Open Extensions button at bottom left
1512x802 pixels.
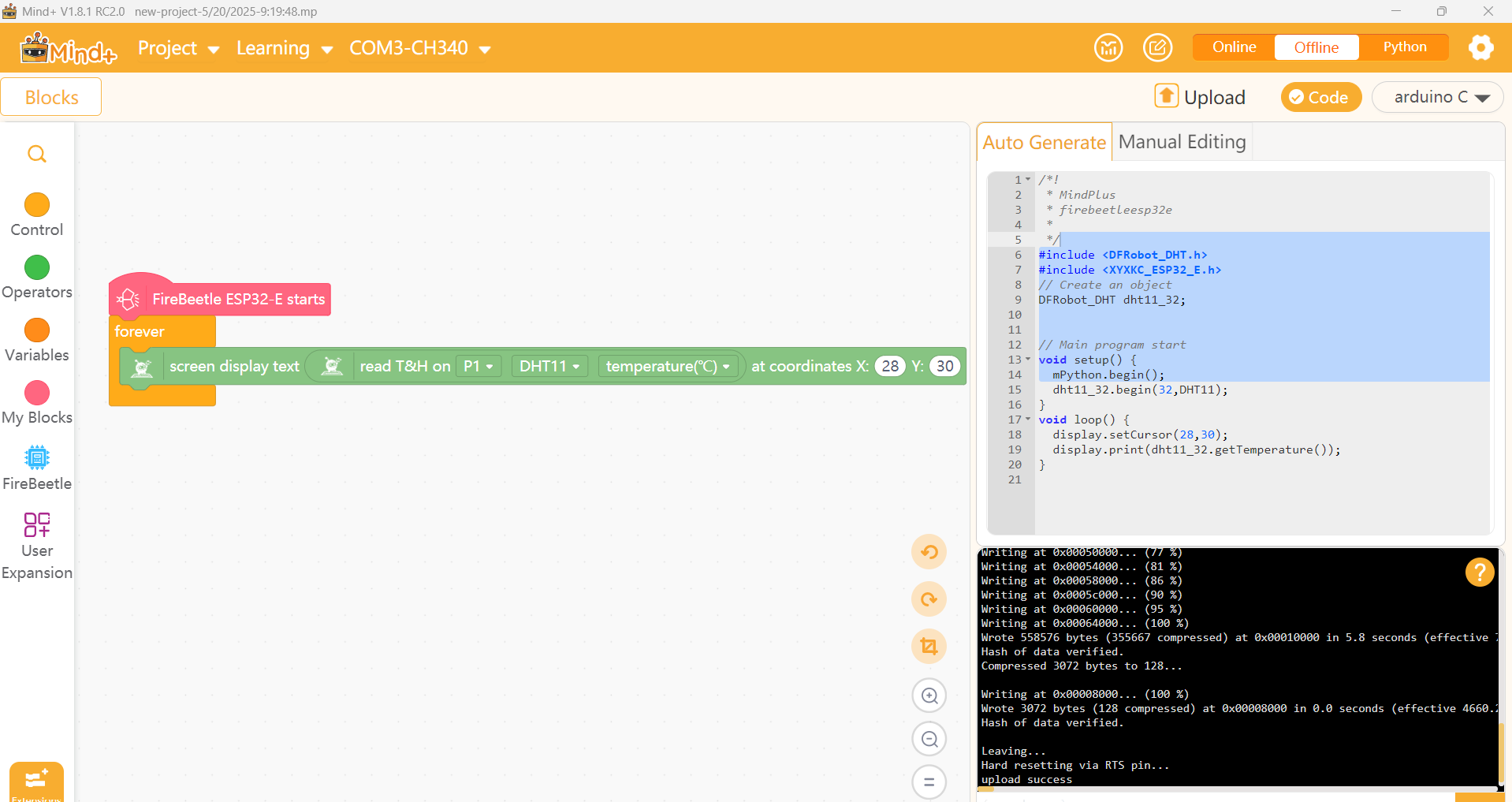pyautogui.click(x=36, y=782)
